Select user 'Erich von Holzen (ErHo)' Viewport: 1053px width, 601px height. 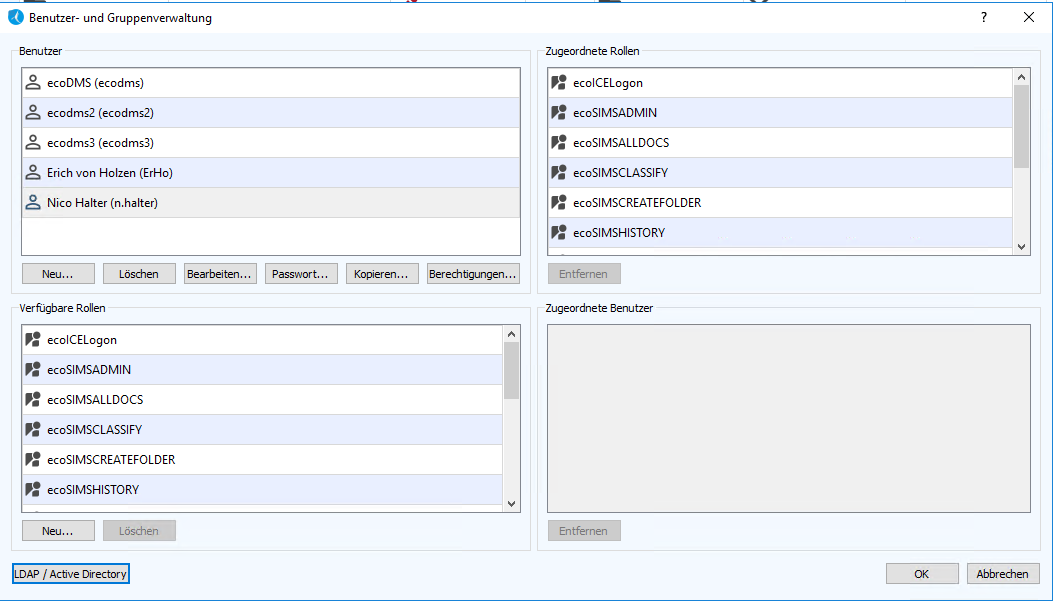click(271, 173)
